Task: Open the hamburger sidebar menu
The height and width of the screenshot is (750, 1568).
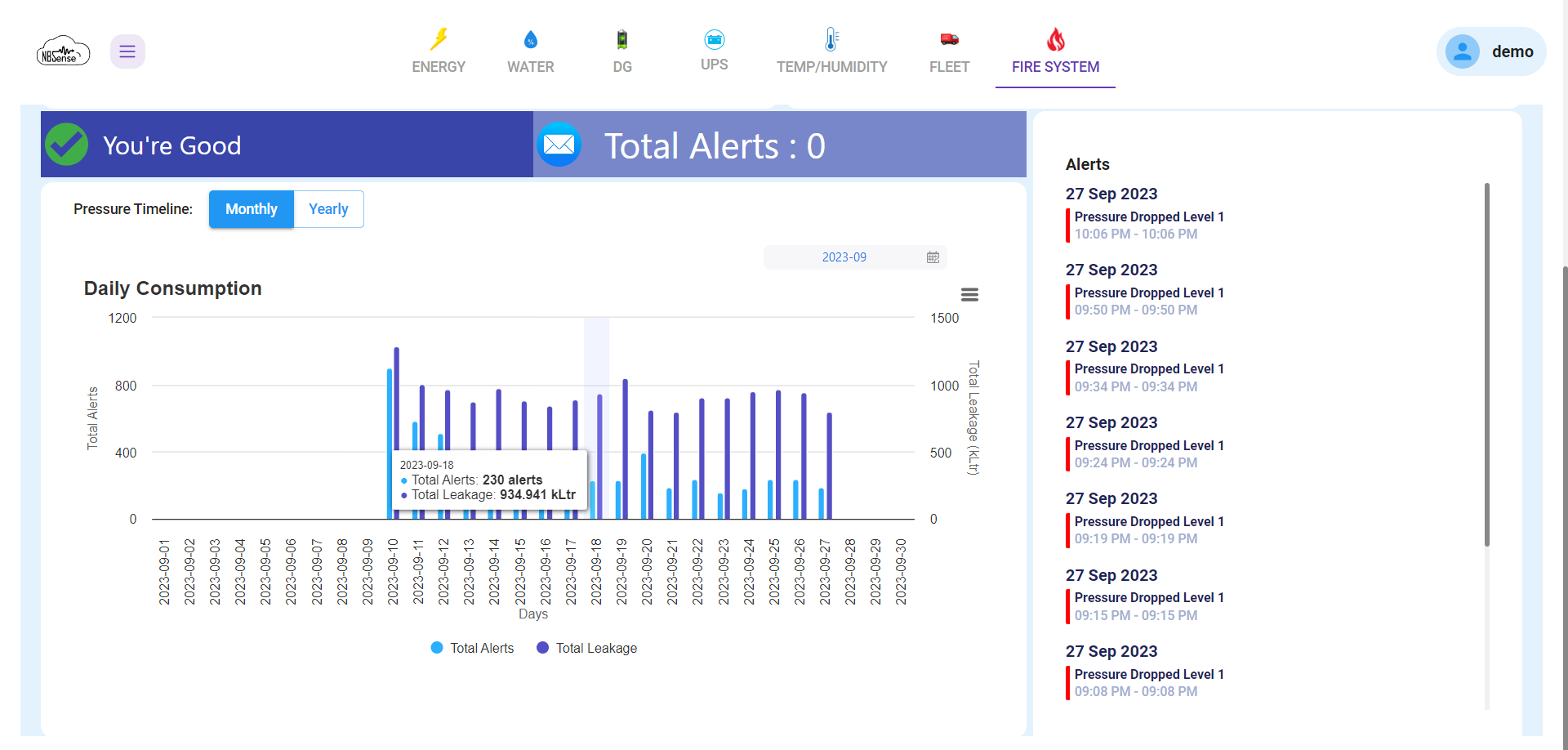Action: (127, 51)
